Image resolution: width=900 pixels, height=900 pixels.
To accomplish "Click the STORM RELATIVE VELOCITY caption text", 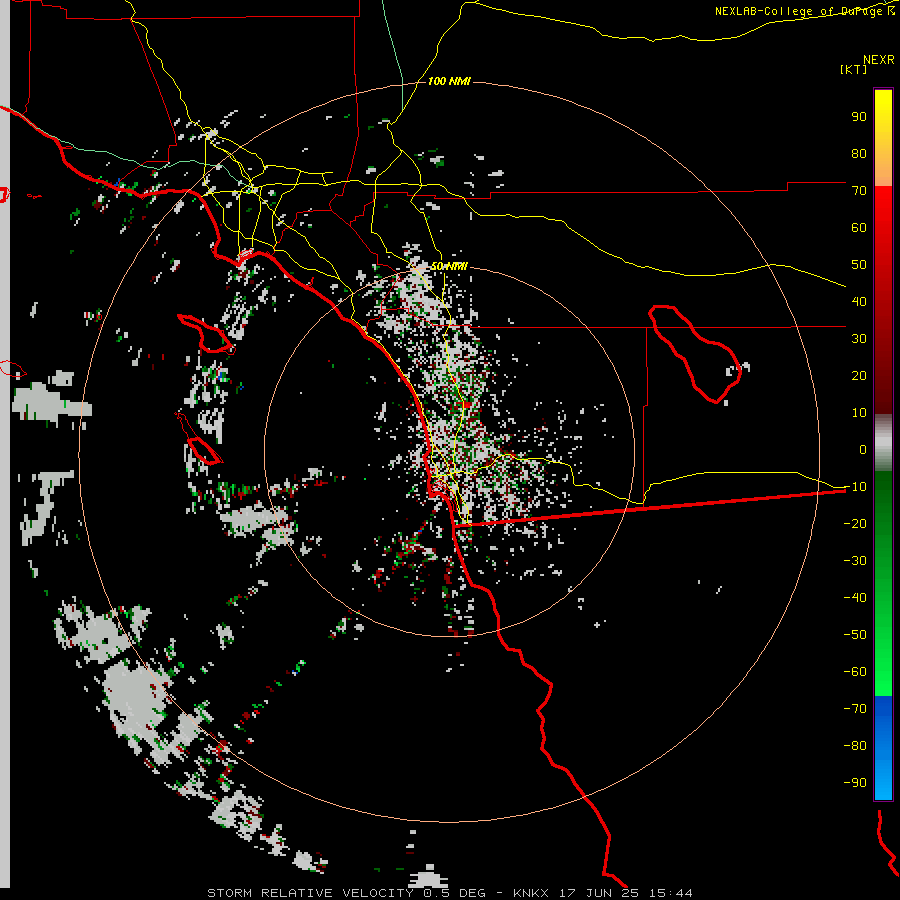I will point(310,893).
